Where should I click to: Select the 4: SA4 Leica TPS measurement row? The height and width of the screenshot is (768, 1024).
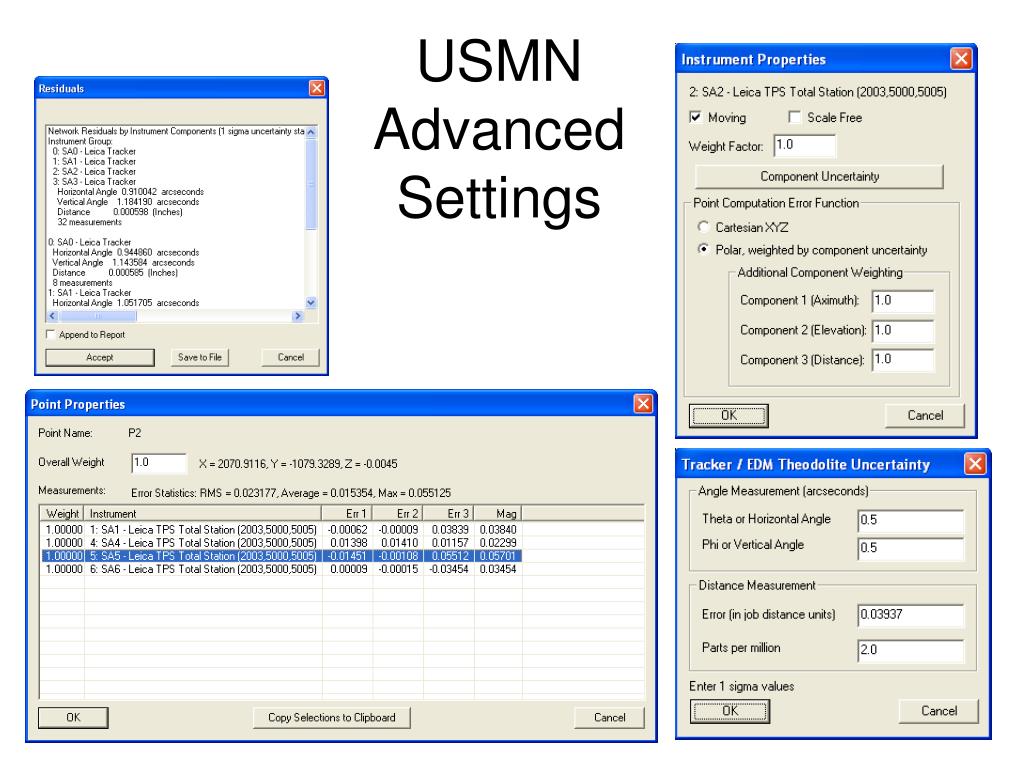click(x=281, y=543)
